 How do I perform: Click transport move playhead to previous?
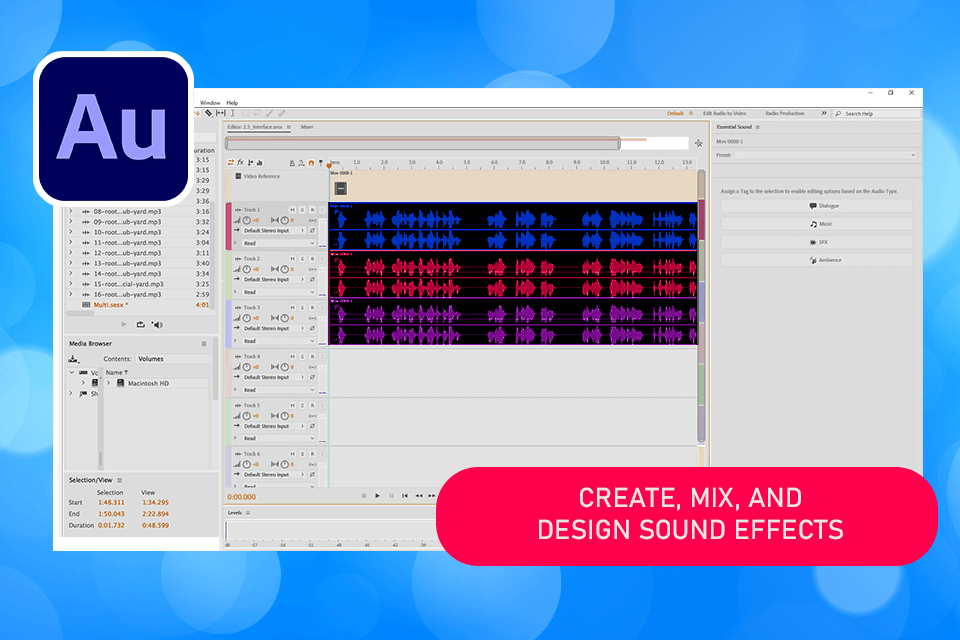[405, 495]
